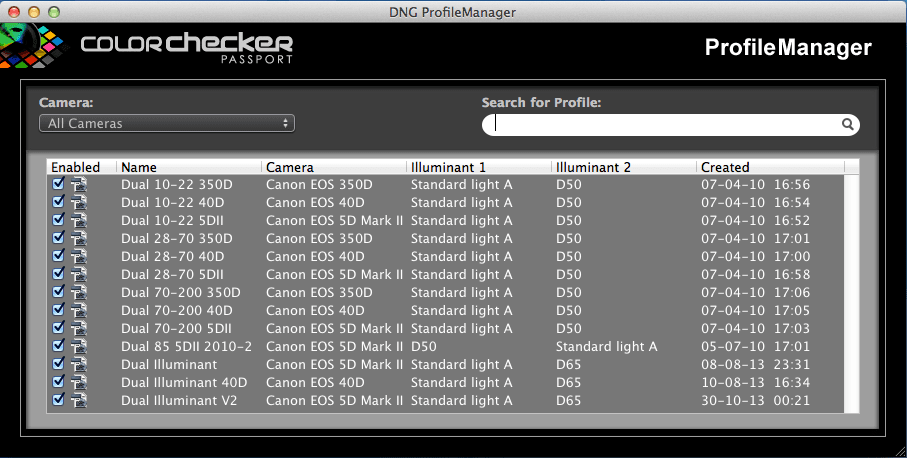
Task: Click the Search for Profile text field
Action: (665, 125)
